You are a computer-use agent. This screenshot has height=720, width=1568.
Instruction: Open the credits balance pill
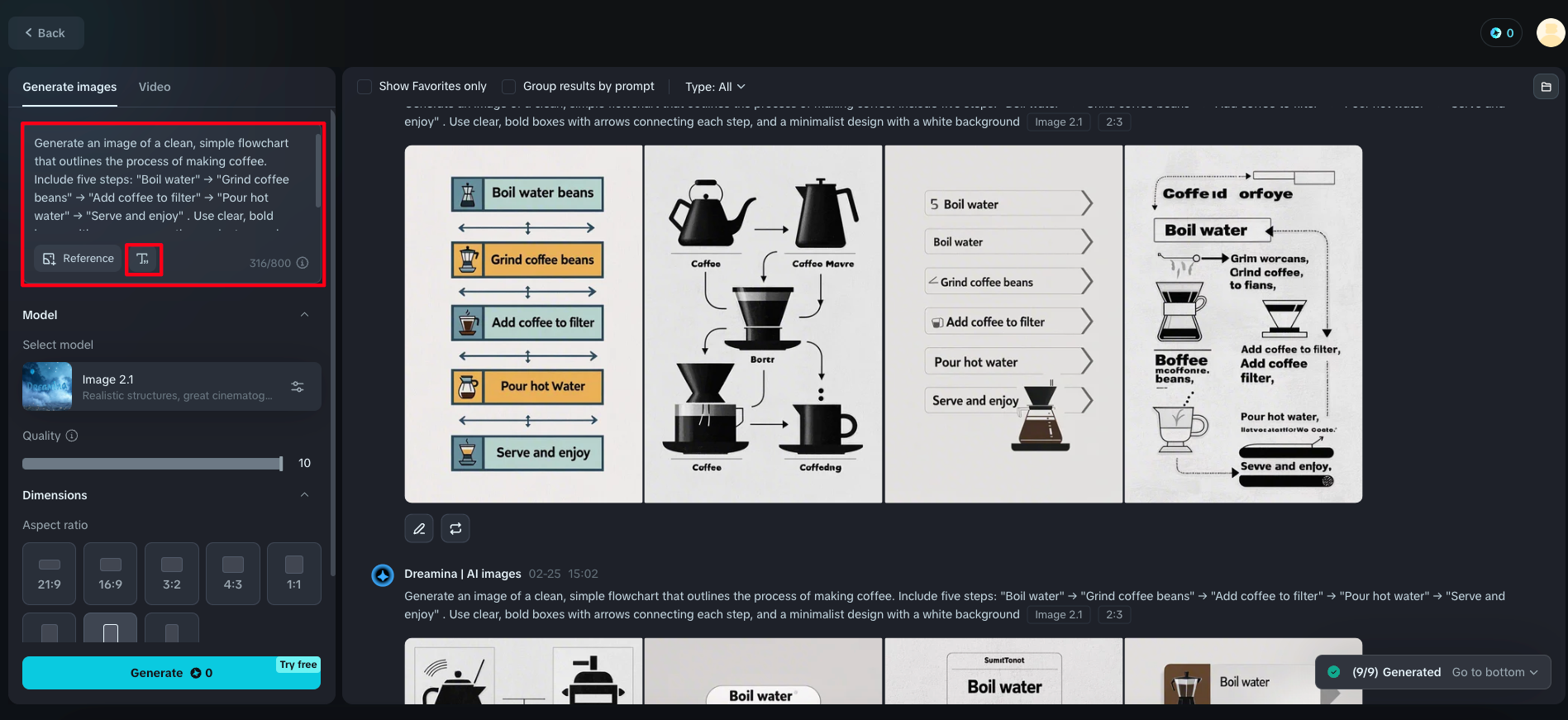(x=1501, y=33)
